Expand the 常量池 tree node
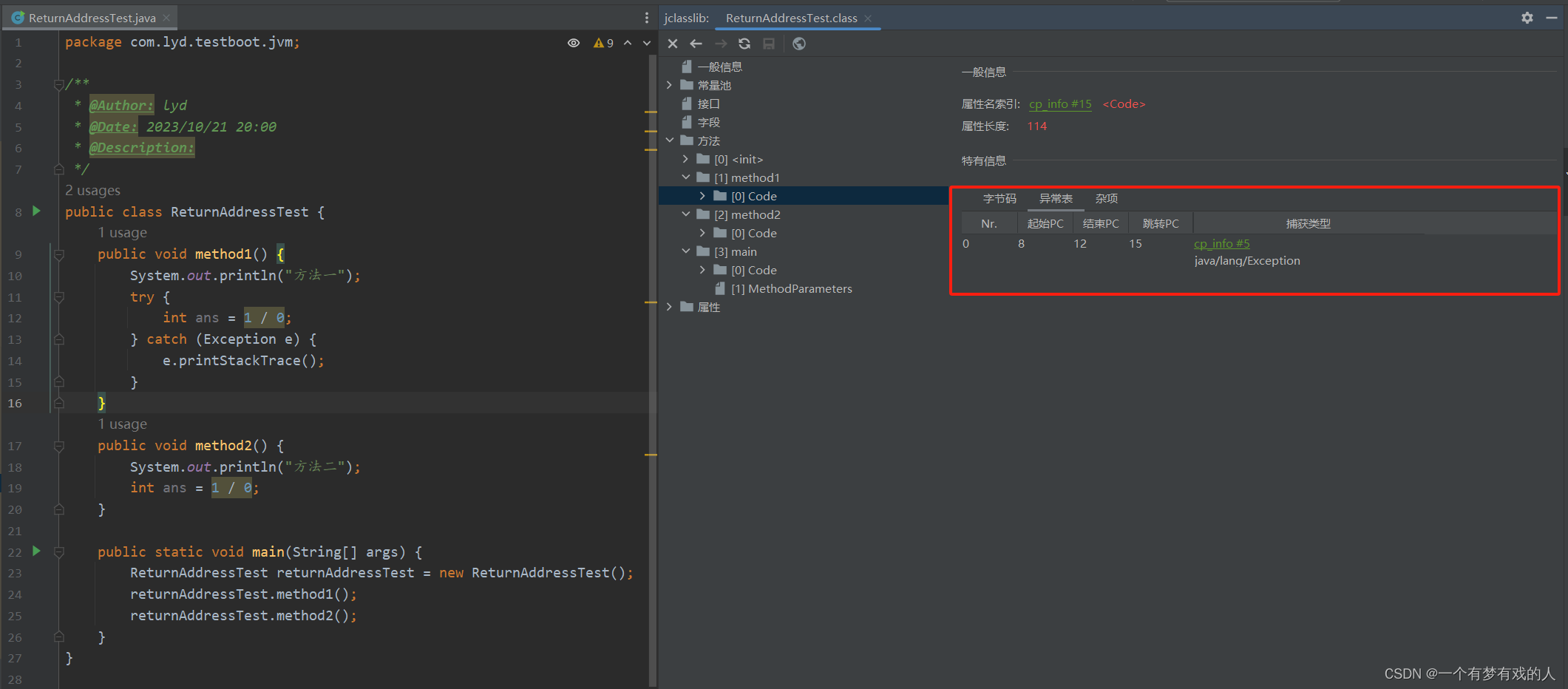This screenshot has height=689, width=1568. 670,85
